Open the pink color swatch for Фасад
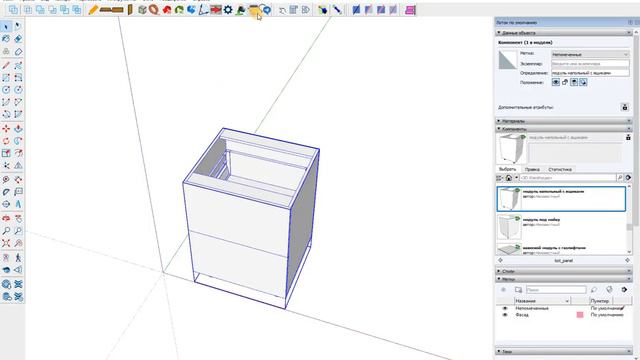The height and width of the screenshot is (360, 640). (x=580, y=315)
